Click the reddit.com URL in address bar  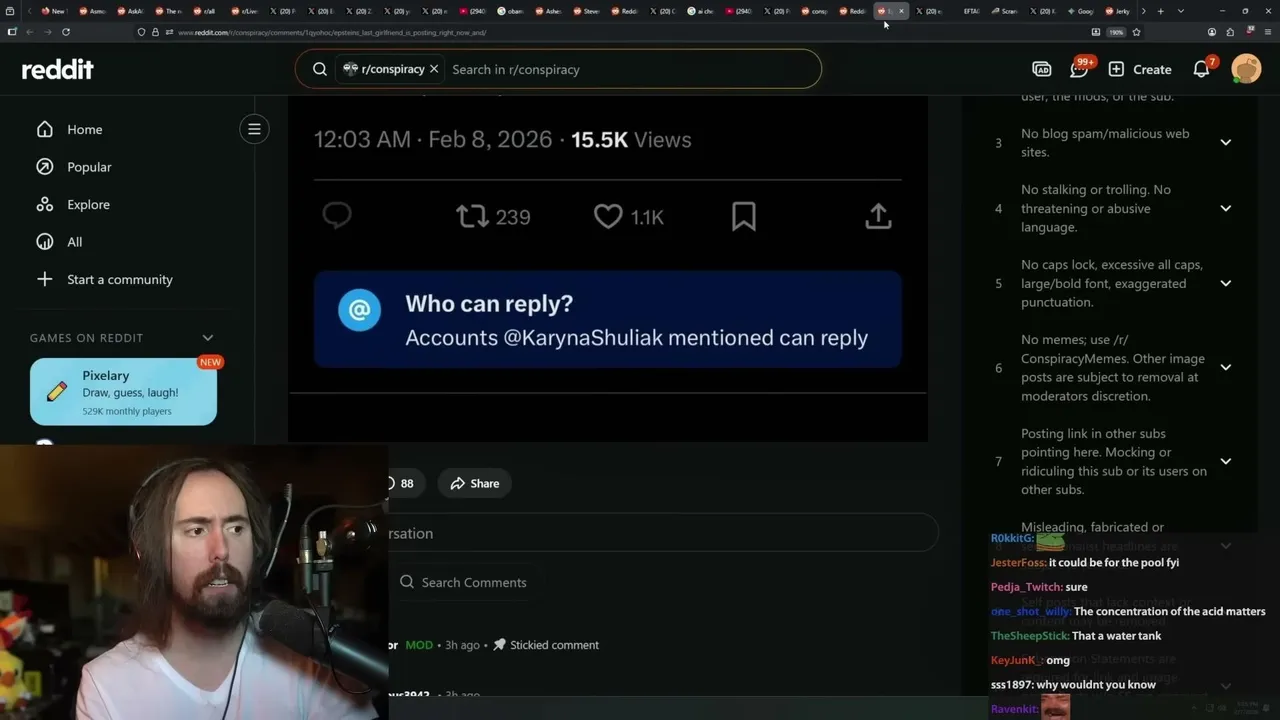(x=332, y=32)
